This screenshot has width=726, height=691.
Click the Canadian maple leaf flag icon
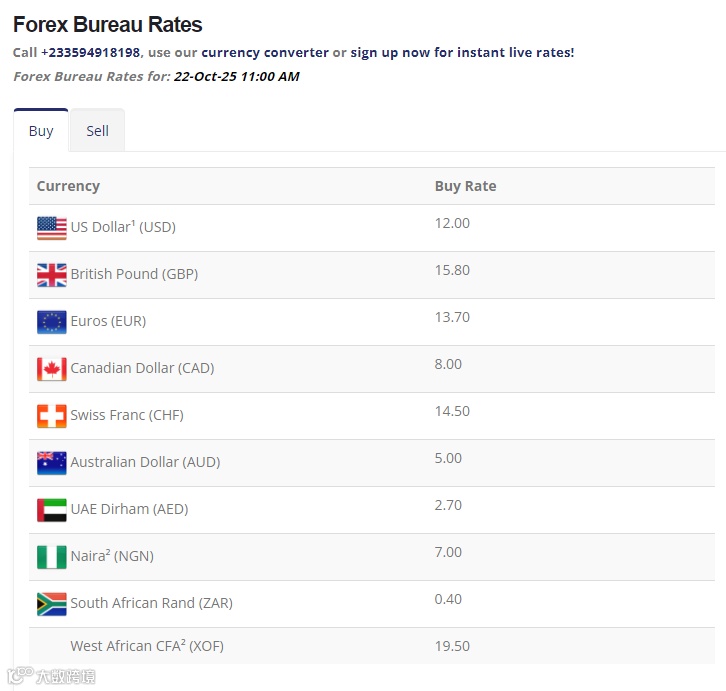(x=52, y=369)
